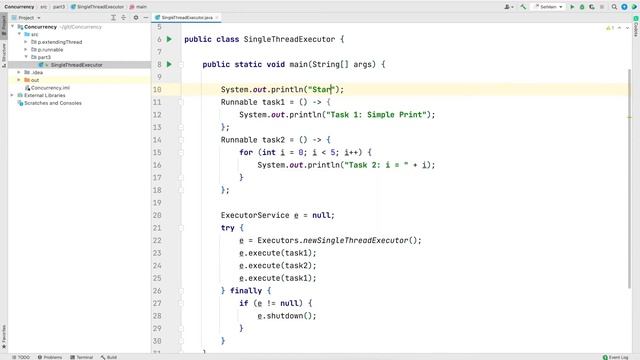This screenshot has width=640, height=360.
Task: Click line number 20 in the gutter
Action: [x=157, y=215]
